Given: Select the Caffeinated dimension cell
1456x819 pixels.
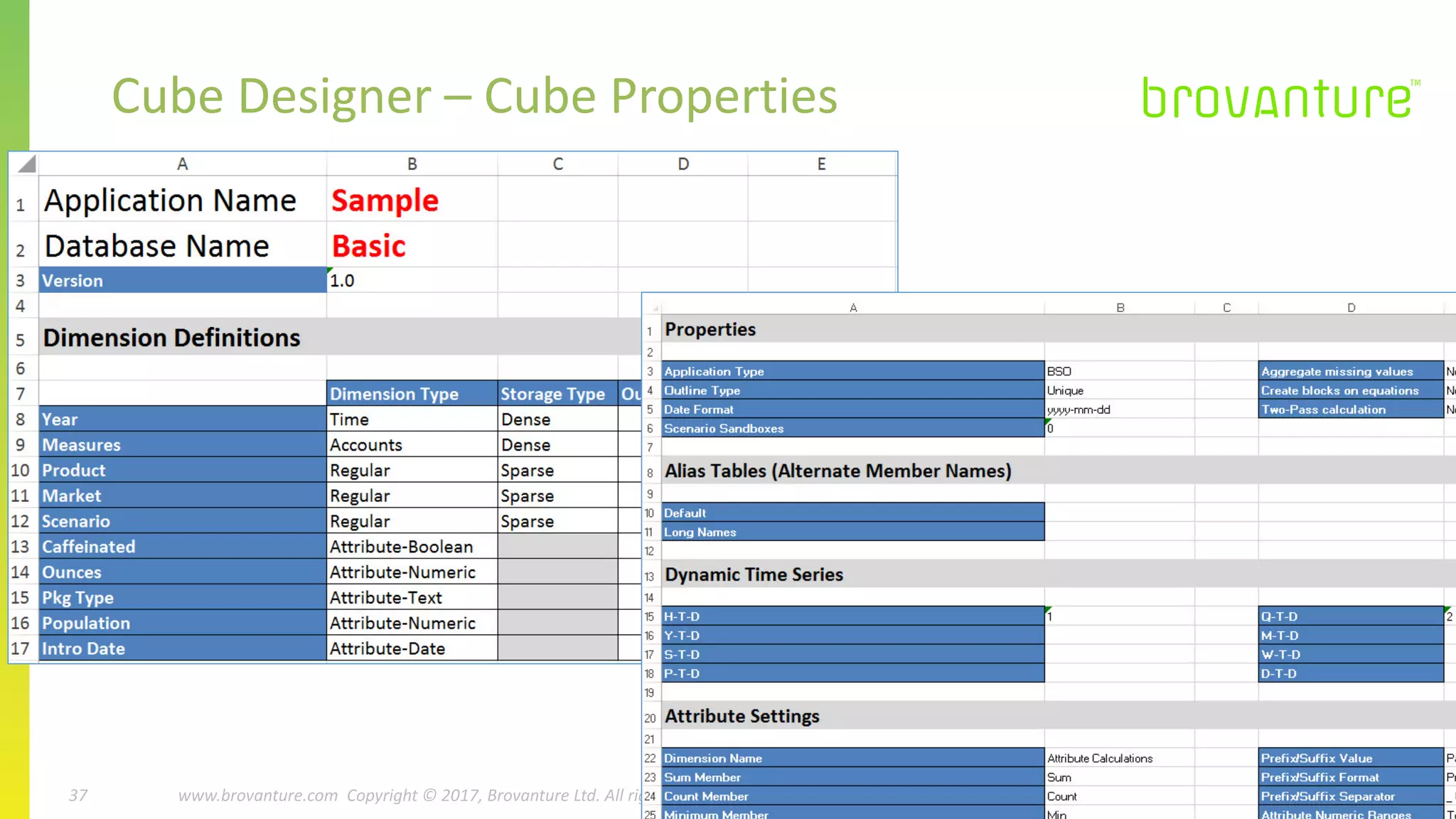Looking at the screenshot, I should (x=182, y=547).
